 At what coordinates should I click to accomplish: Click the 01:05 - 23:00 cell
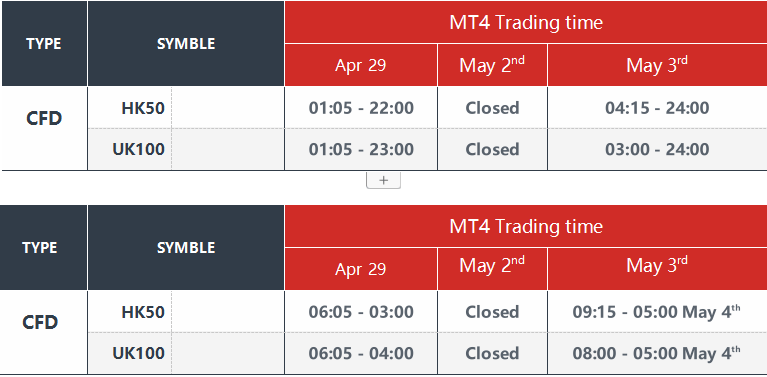361,149
